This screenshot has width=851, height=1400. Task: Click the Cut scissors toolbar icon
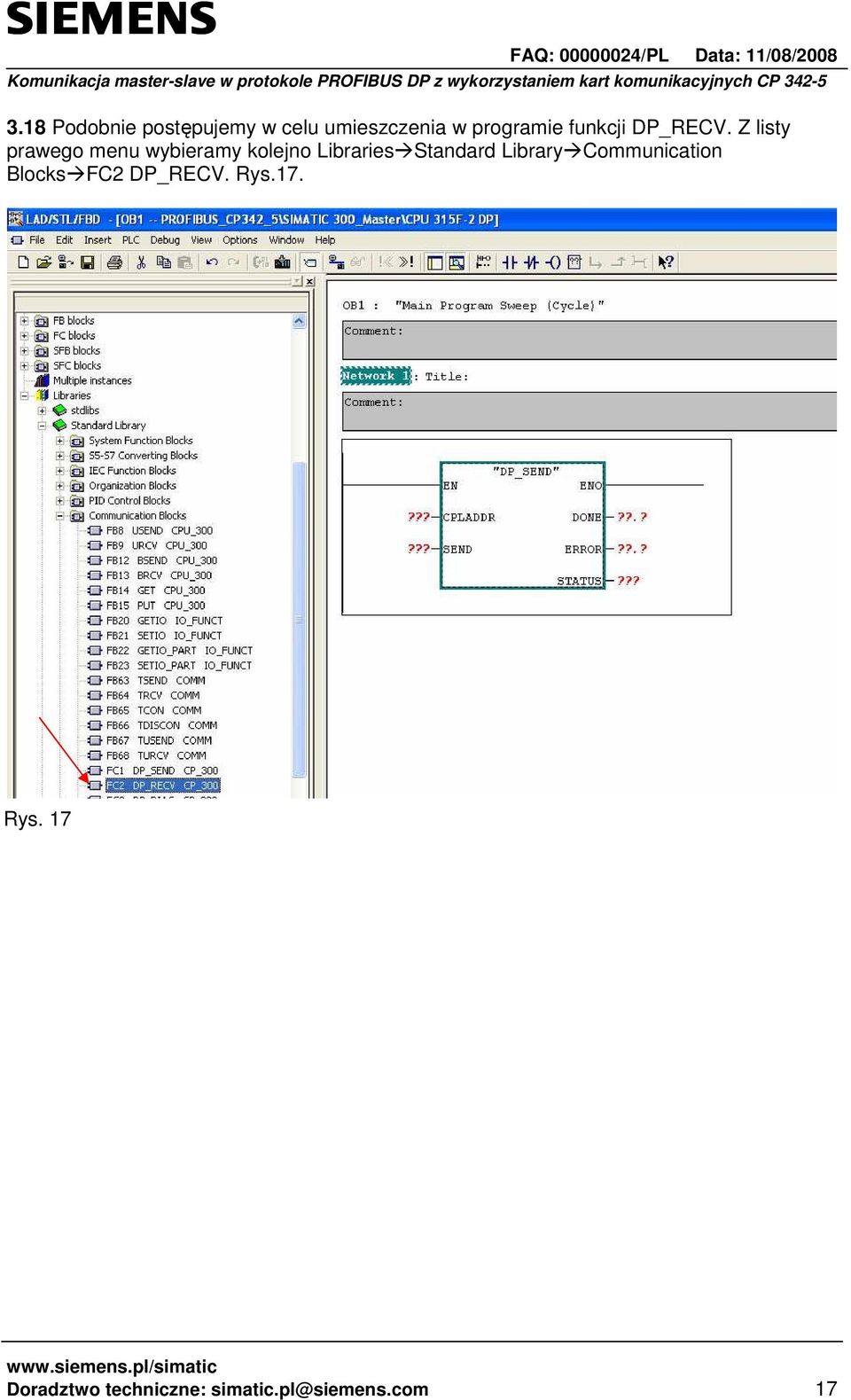point(140,262)
